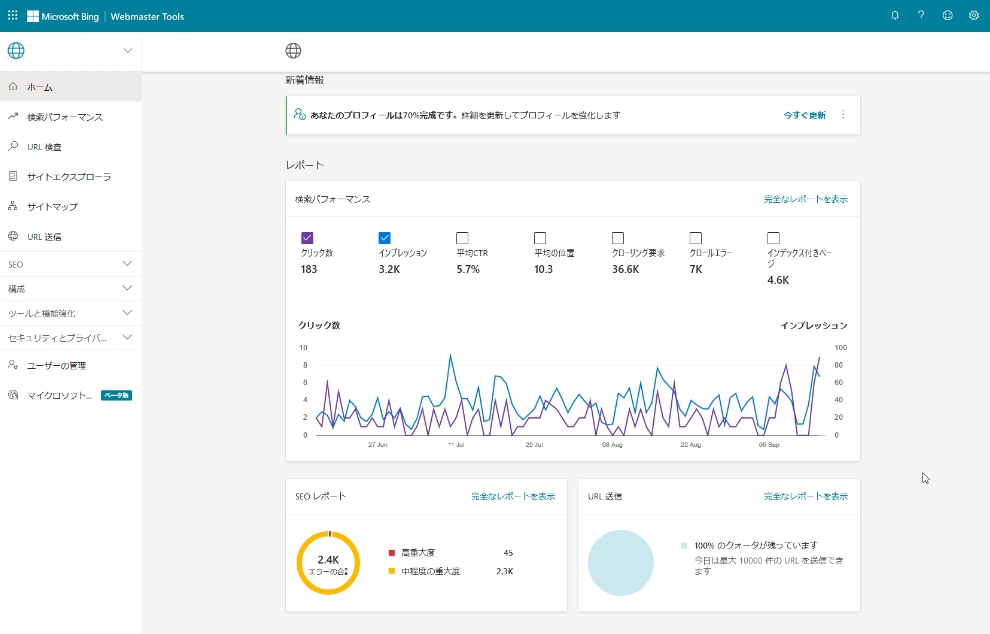Open URL 検査 in sidebar
Viewport: 990px width, 634px height.
(71, 147)
